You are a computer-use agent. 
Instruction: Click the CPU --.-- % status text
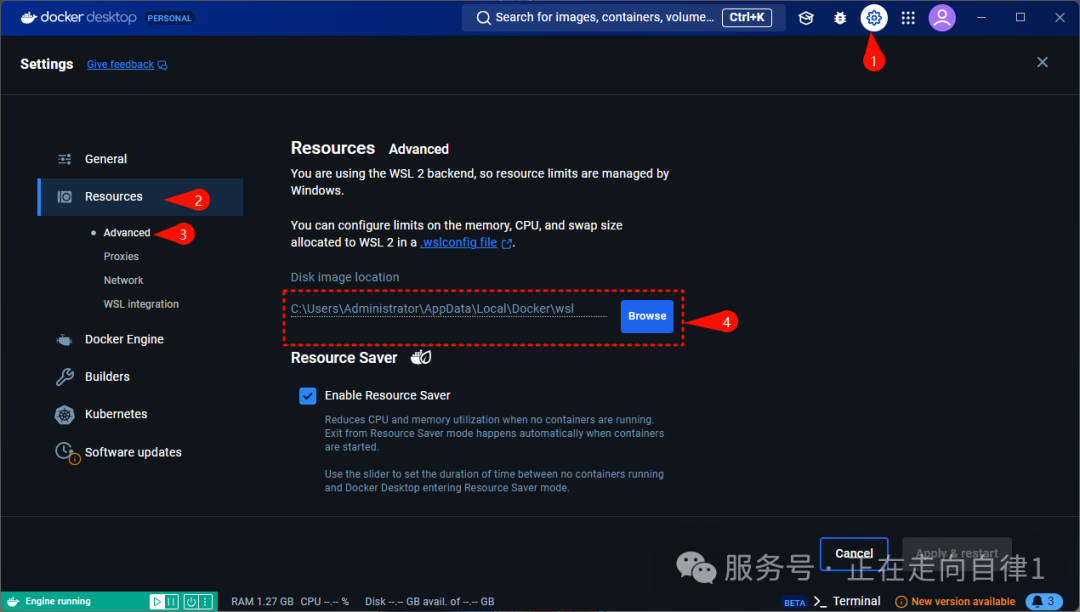click(x=324, y=602)
